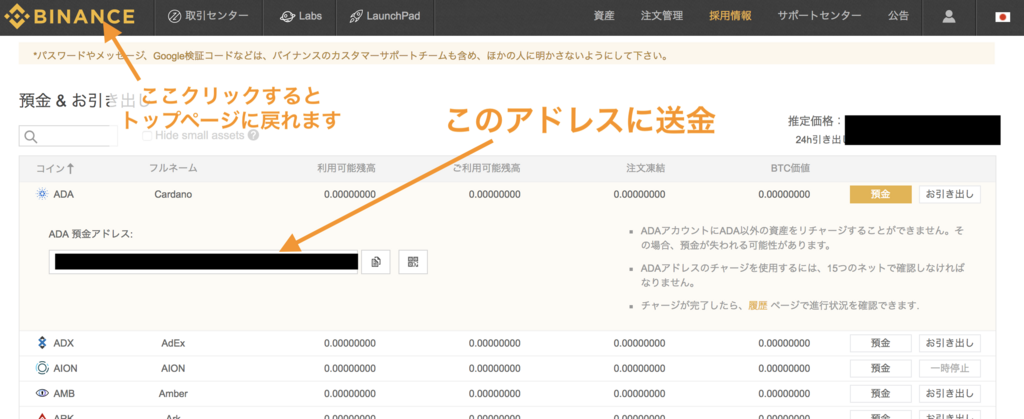Click the magnifier search icon
This screenshot has width=1024, height=419.
click(30, 137)
